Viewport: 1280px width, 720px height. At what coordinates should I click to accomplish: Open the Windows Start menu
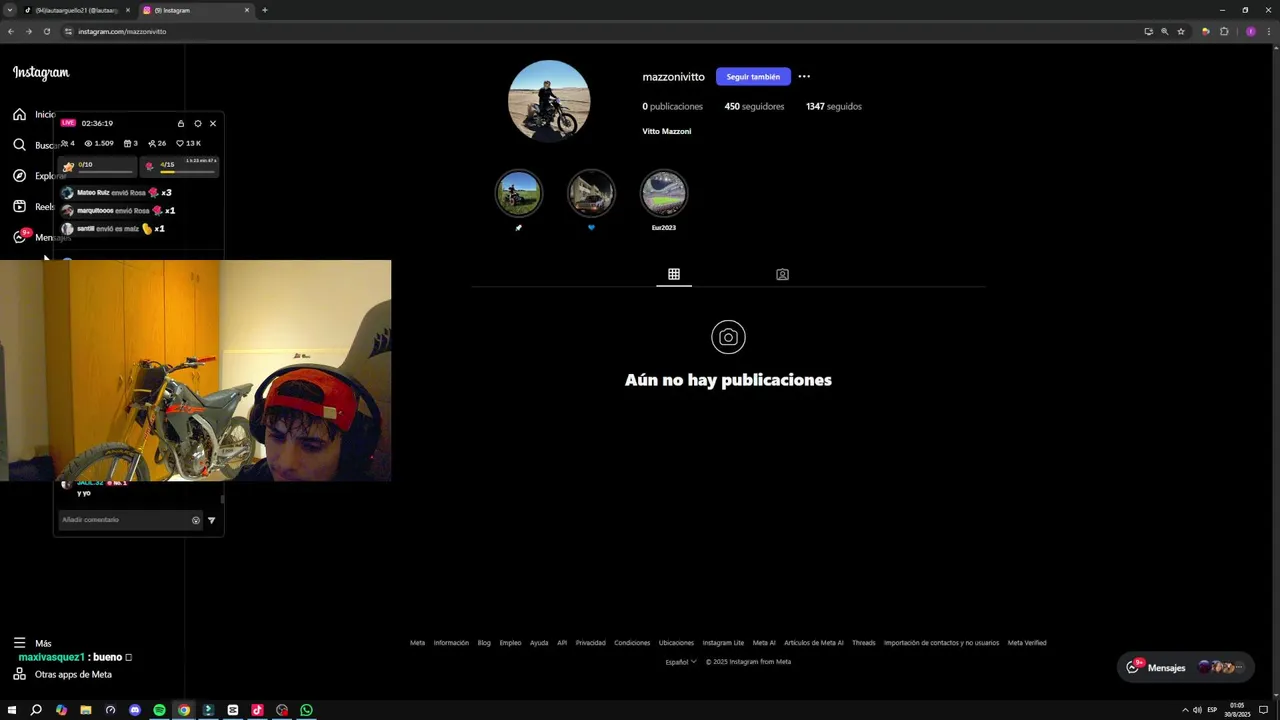point(12,710)
